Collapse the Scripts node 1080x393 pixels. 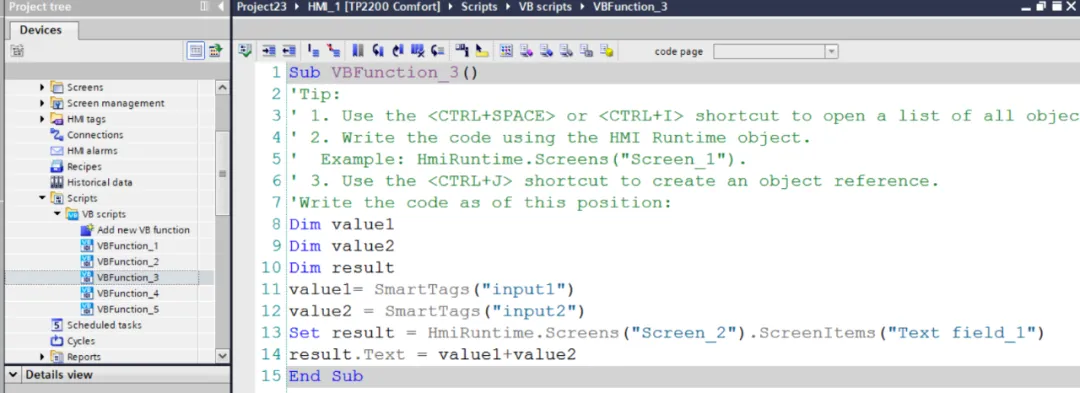(x=43, y=198)
